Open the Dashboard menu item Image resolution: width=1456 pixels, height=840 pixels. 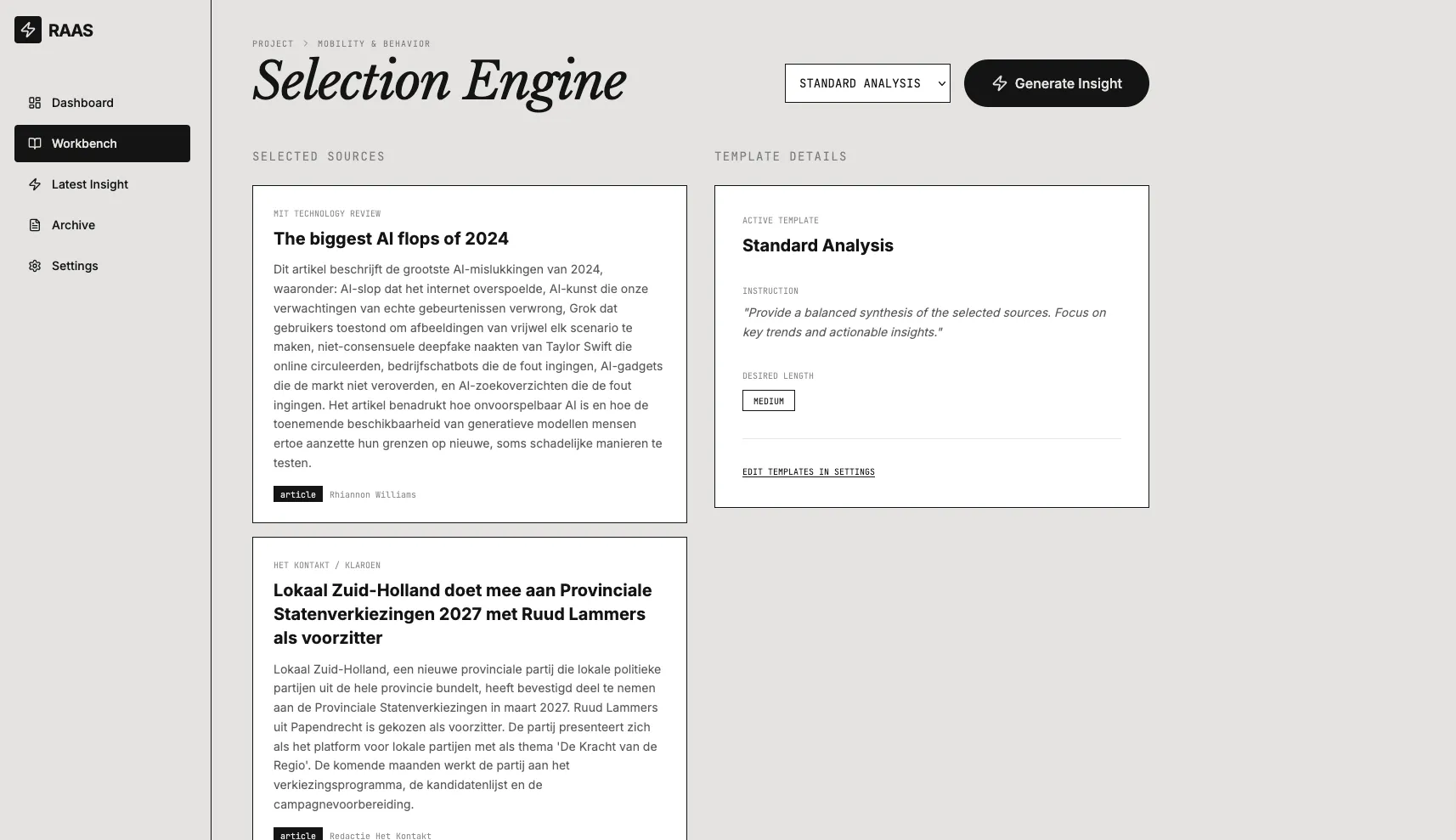82,103
